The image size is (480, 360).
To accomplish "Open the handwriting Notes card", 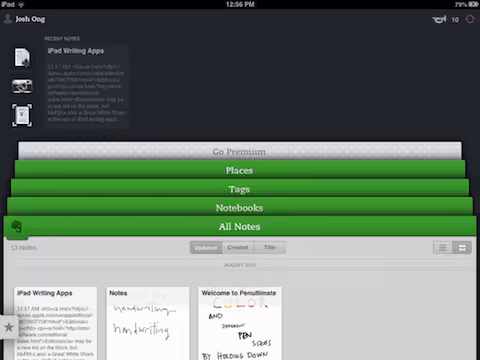I will tap(148, 323).
